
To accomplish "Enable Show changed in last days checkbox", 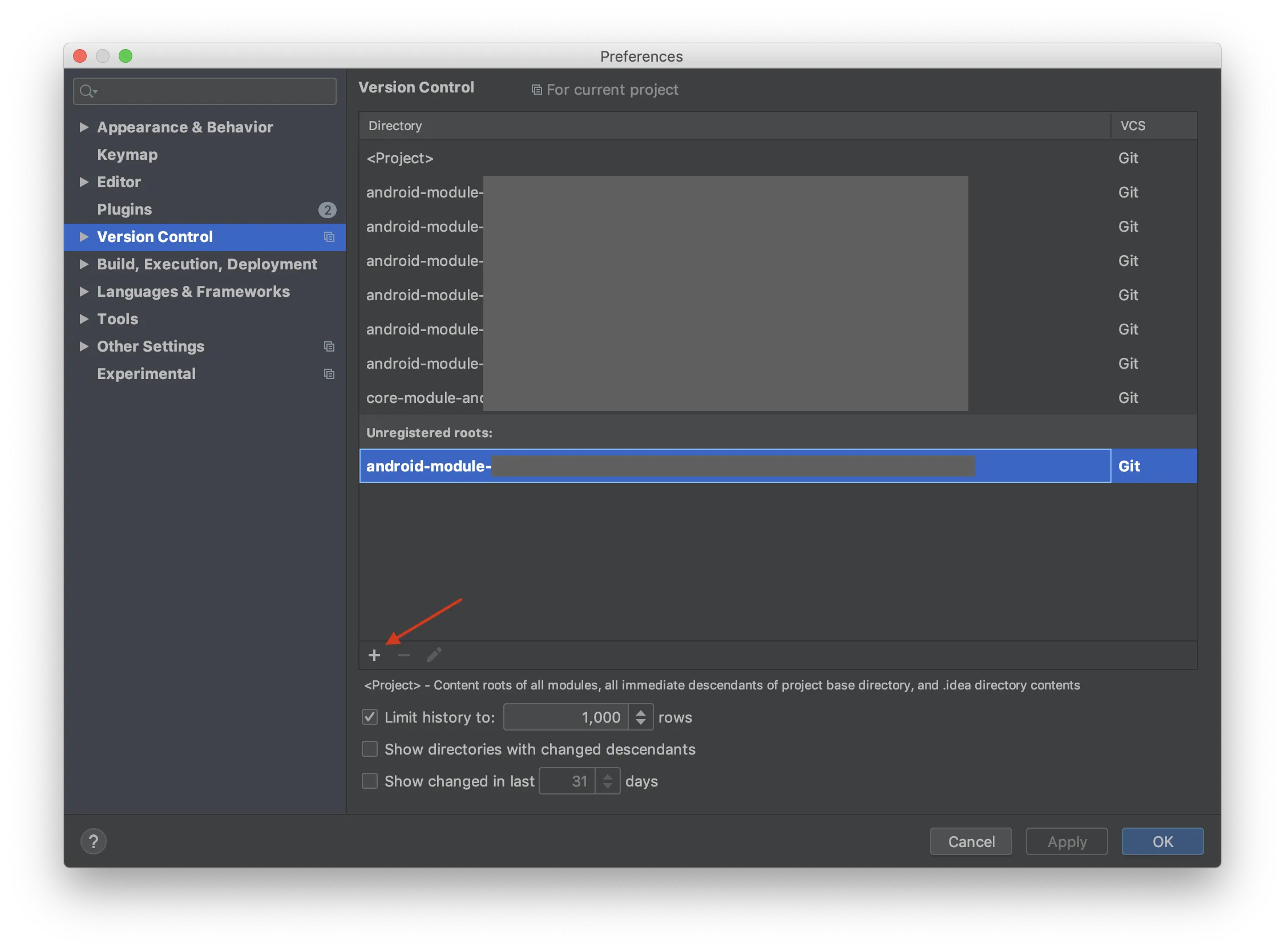I will pyautogui.click(x=369, y=781).
